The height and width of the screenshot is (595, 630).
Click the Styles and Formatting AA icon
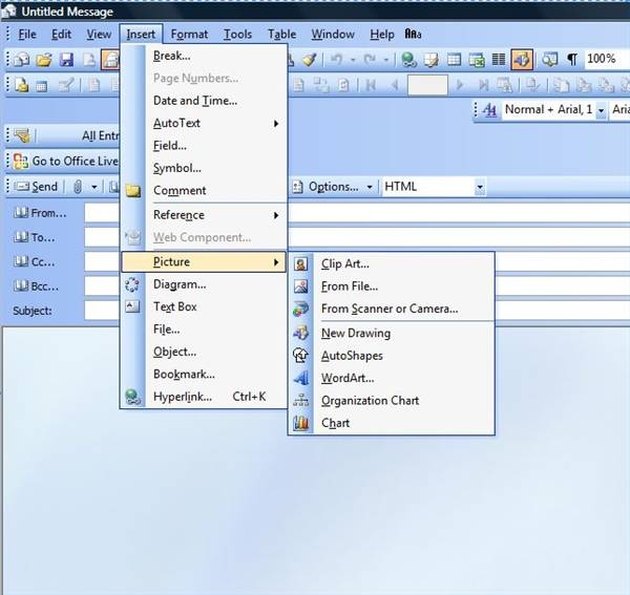pos(490,109)
